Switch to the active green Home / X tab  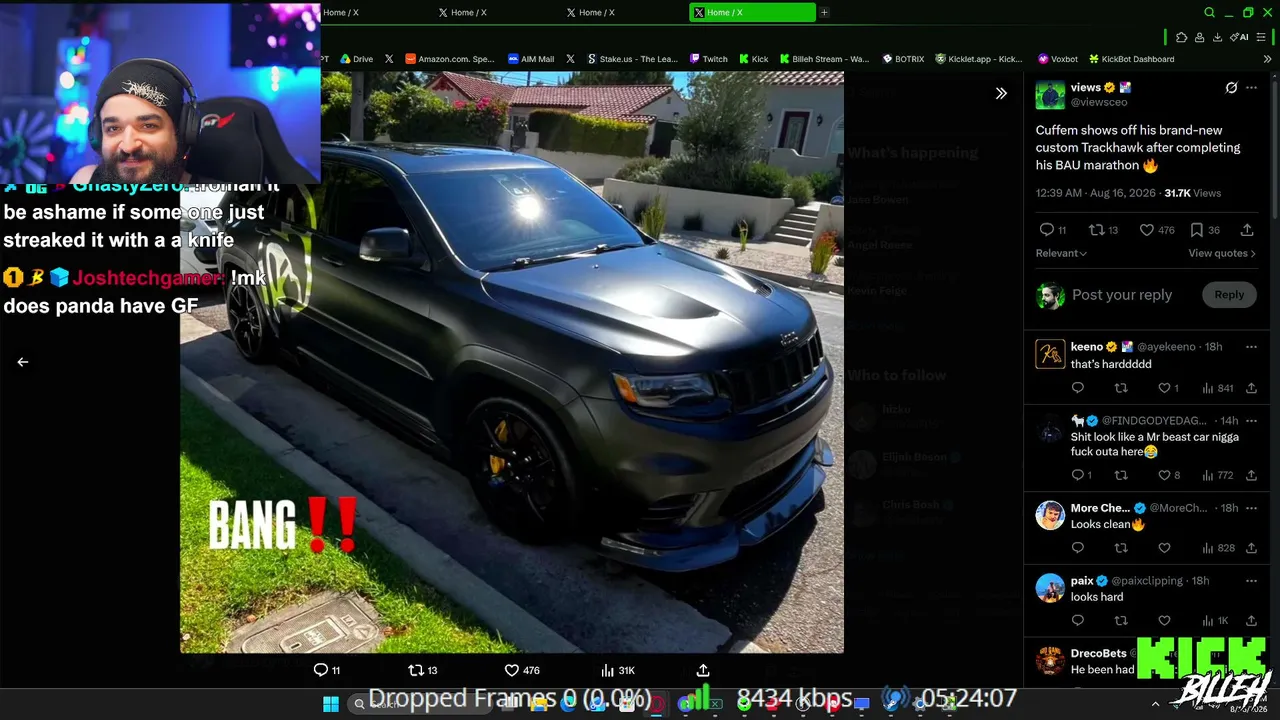pos(752,12)
